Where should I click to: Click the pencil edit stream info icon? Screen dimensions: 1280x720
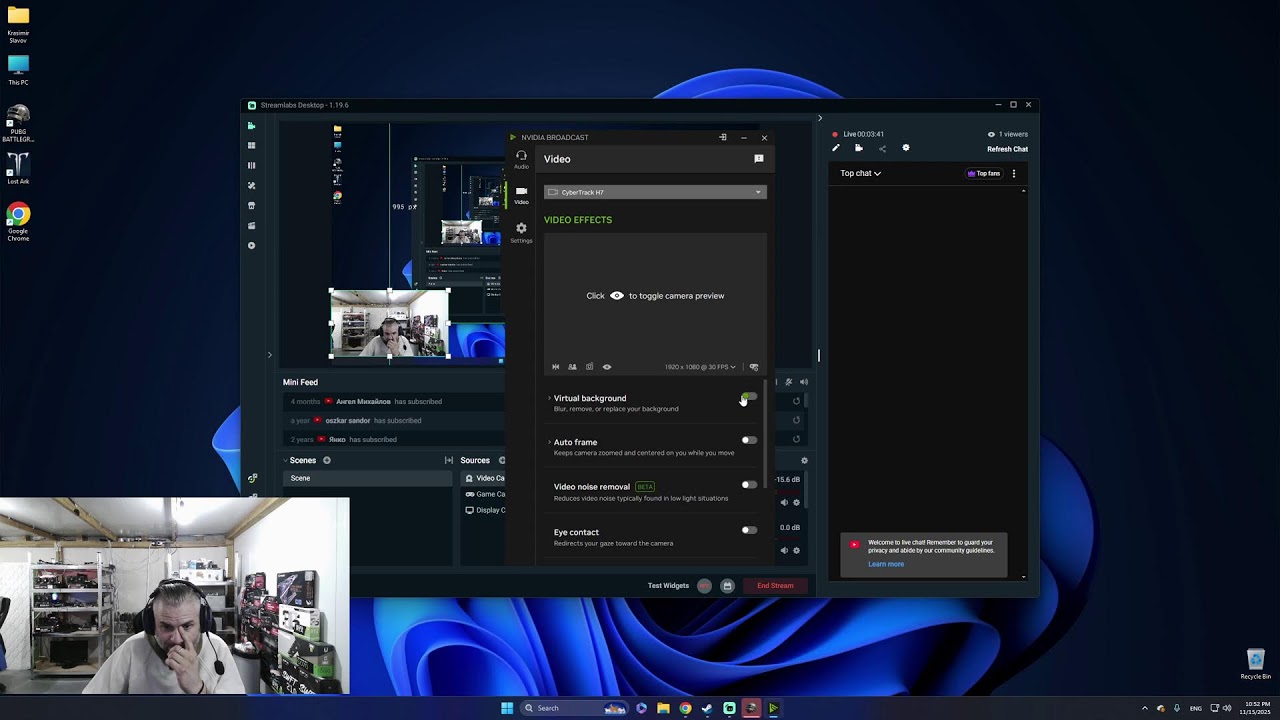(x=836, y=148)
